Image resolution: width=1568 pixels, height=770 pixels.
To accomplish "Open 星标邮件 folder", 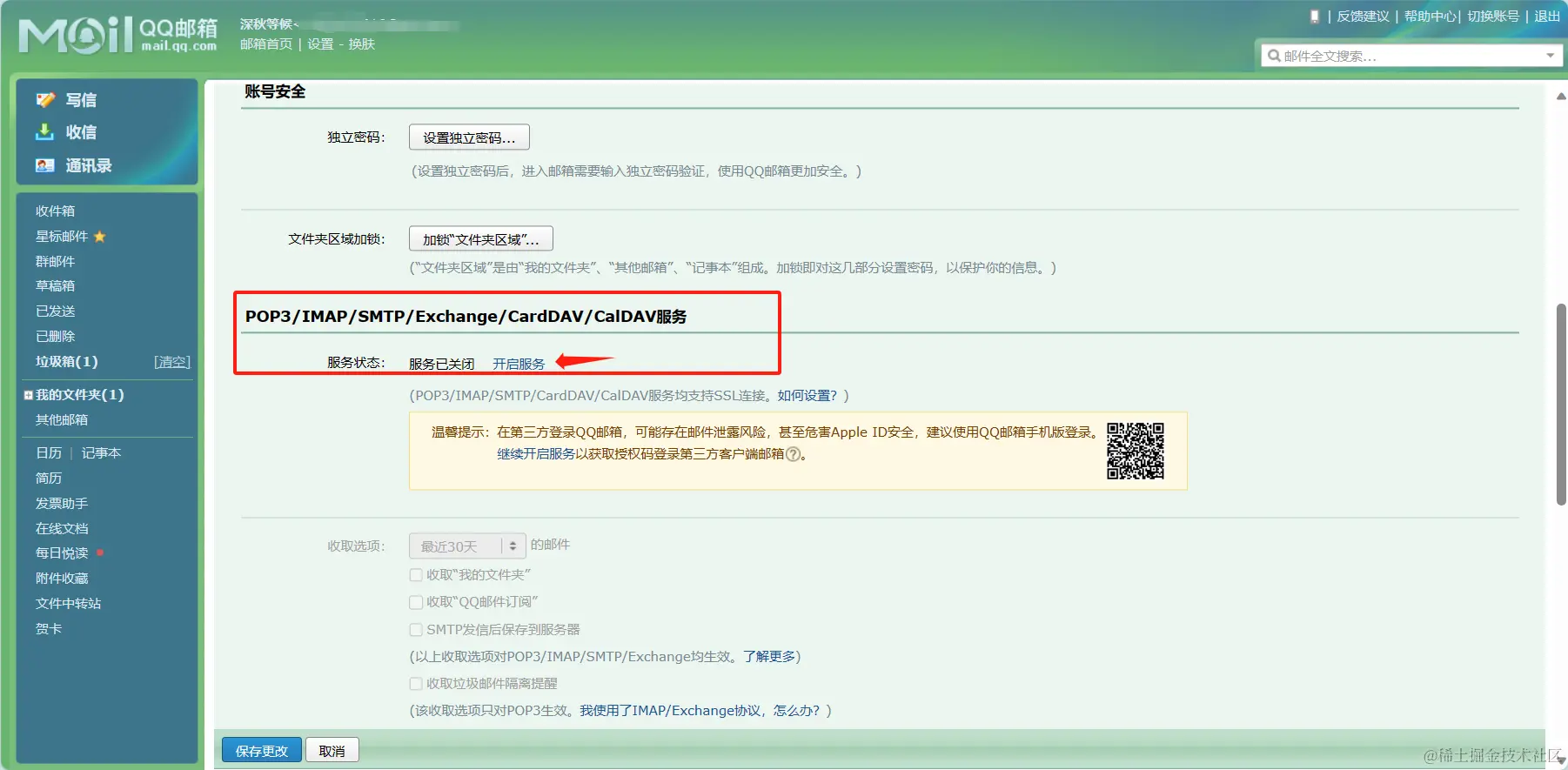I will tap(62, 237).
